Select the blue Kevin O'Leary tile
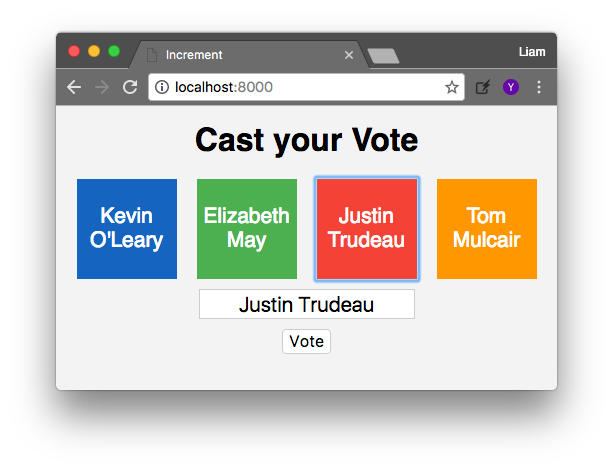This screenshot has height=470, width=613. 127,229
